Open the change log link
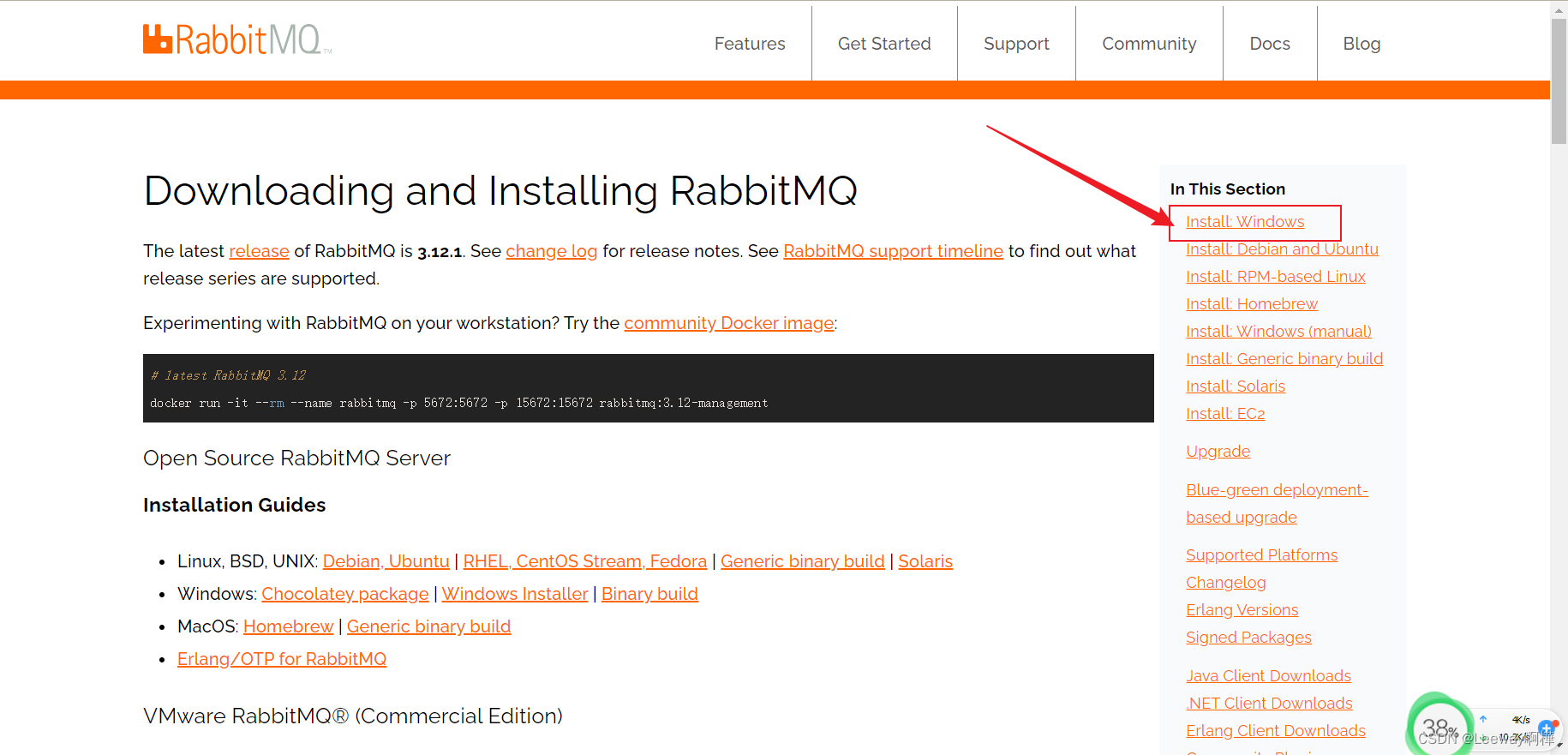This screenshot has height=755, width=1568. click(x=552, y=251)
